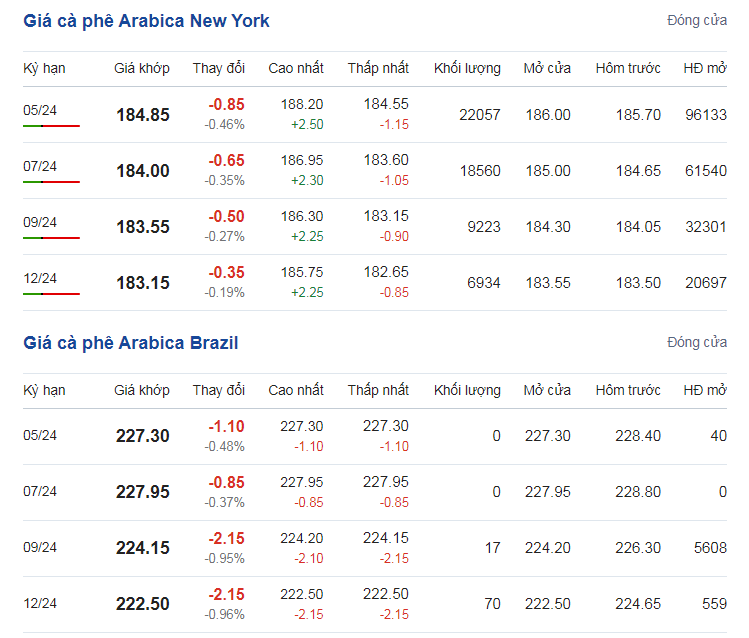This screenshot has width=749, height=638.
Task: Click the HĐ mở header in Brazil table
Action: click(x=705, y=390)
